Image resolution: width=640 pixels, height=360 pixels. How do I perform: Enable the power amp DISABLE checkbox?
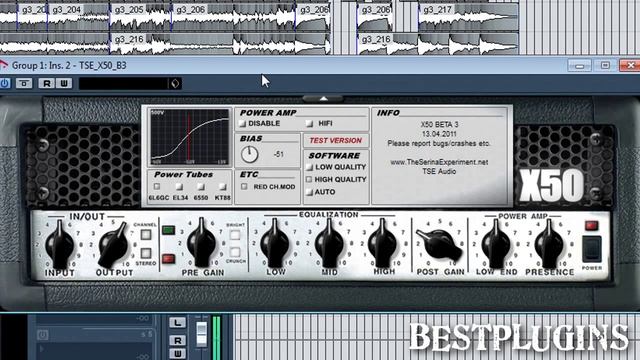(x=242, y=123)
